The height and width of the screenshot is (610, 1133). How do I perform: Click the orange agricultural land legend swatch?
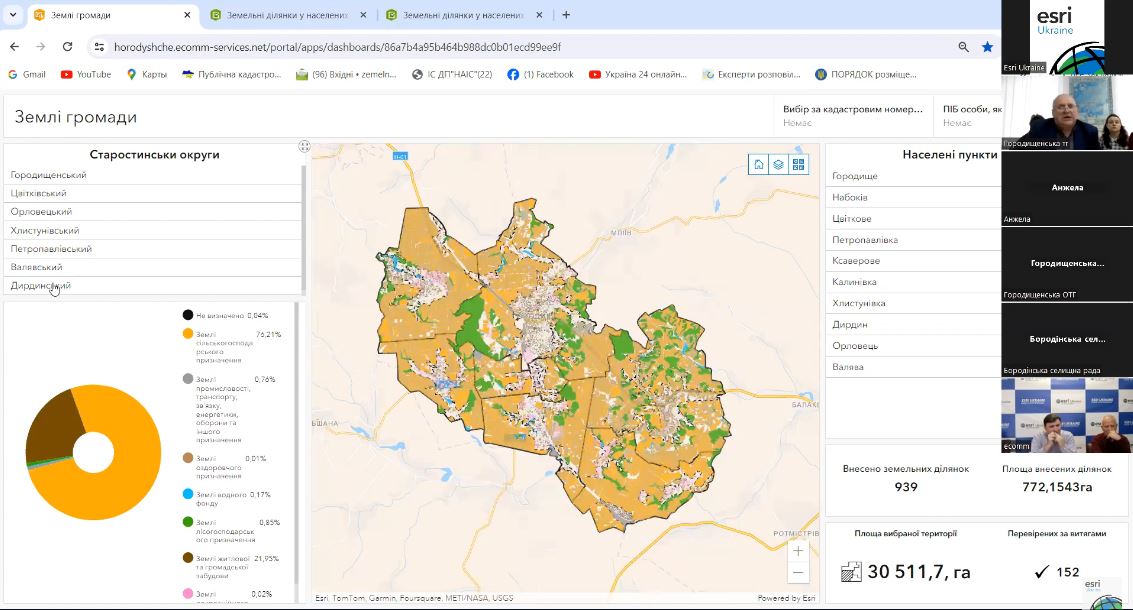pos(188,334)
